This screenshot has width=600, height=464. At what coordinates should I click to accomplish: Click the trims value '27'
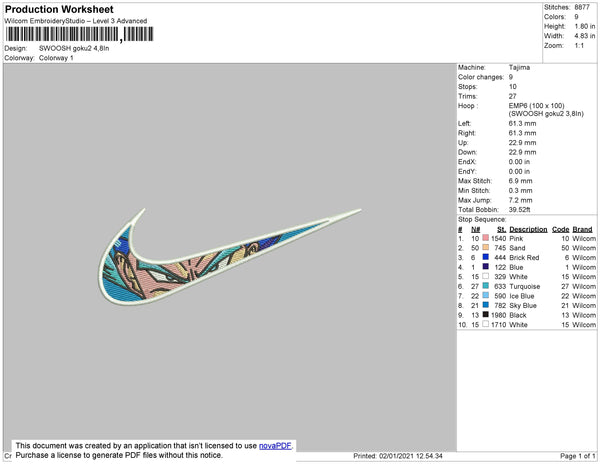click(512, 96)
